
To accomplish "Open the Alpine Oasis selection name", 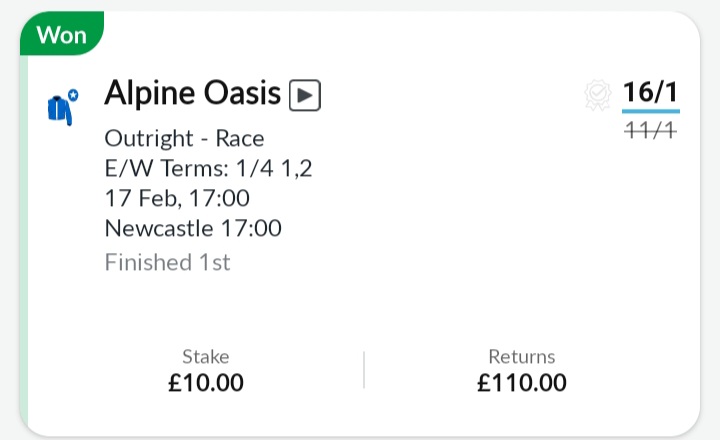I will pyautogui.click(x=192, y=93).
